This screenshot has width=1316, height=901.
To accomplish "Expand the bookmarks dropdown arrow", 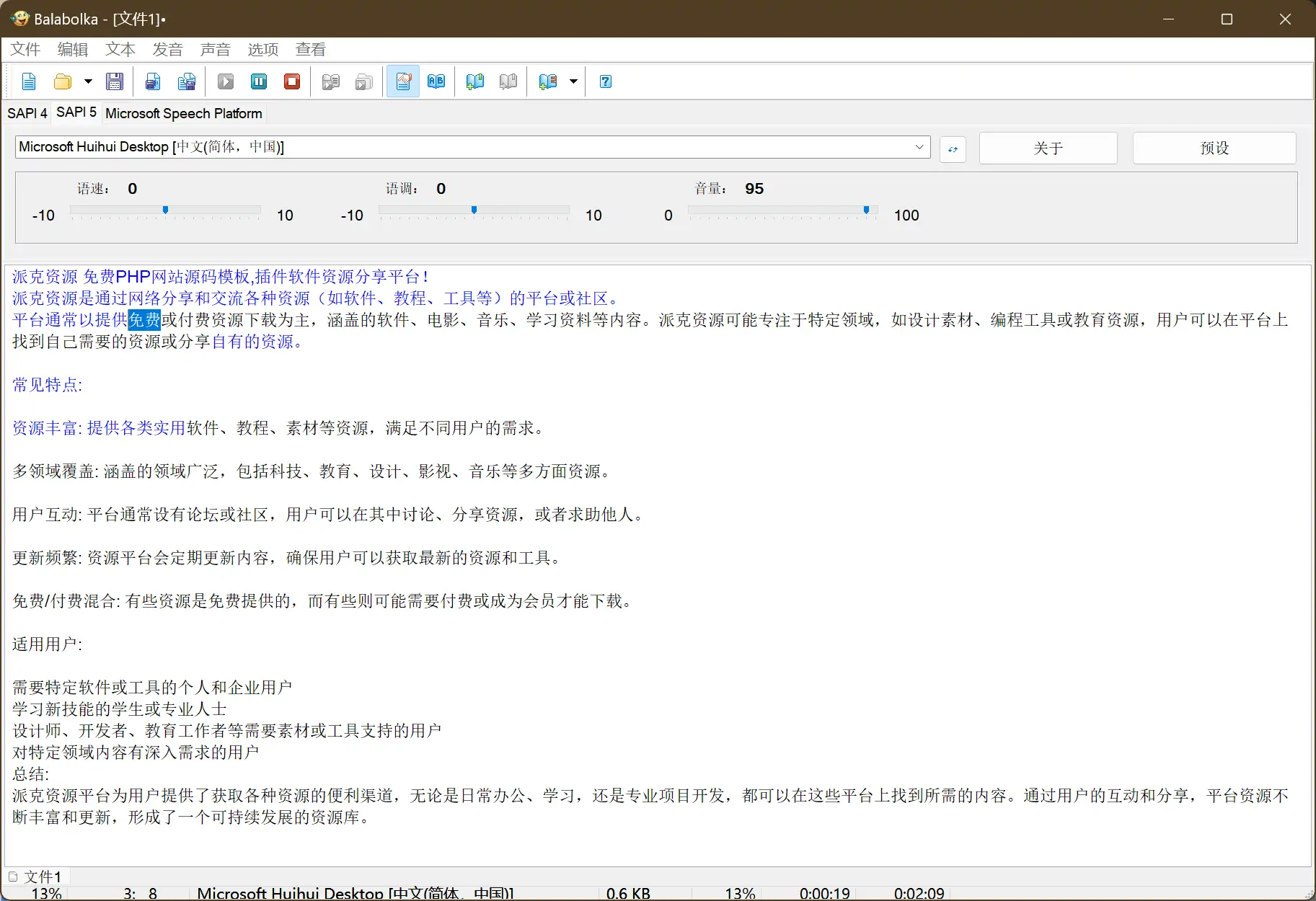I will pos(573,81).
